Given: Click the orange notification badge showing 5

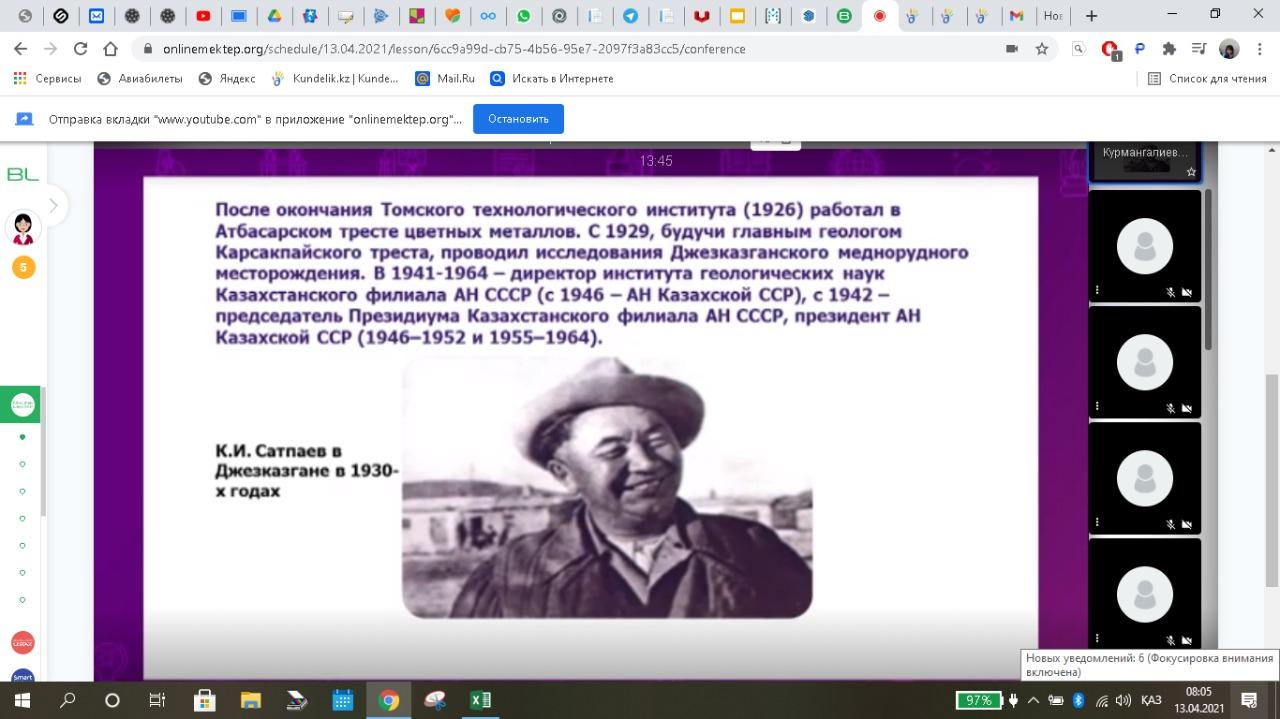Looking at the screenshot, I should click(x=23, y=267).
